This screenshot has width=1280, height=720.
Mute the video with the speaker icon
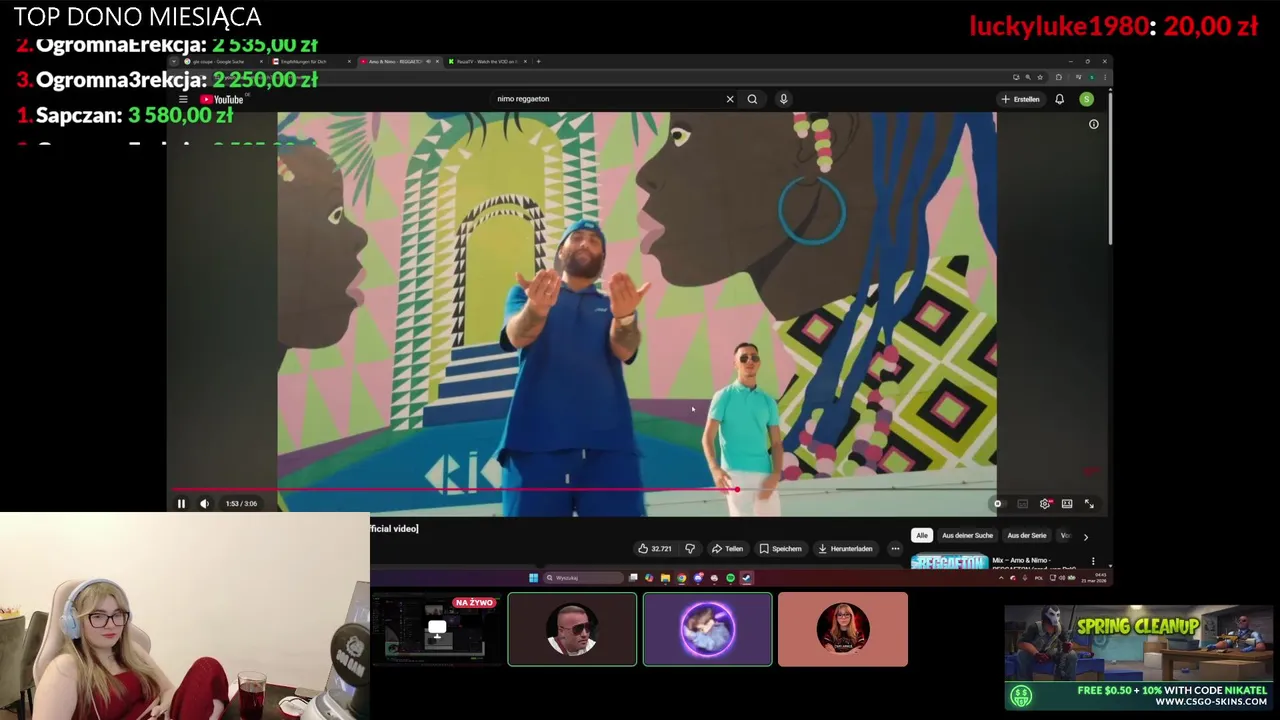pyautogui.click(x=204, y=504)
